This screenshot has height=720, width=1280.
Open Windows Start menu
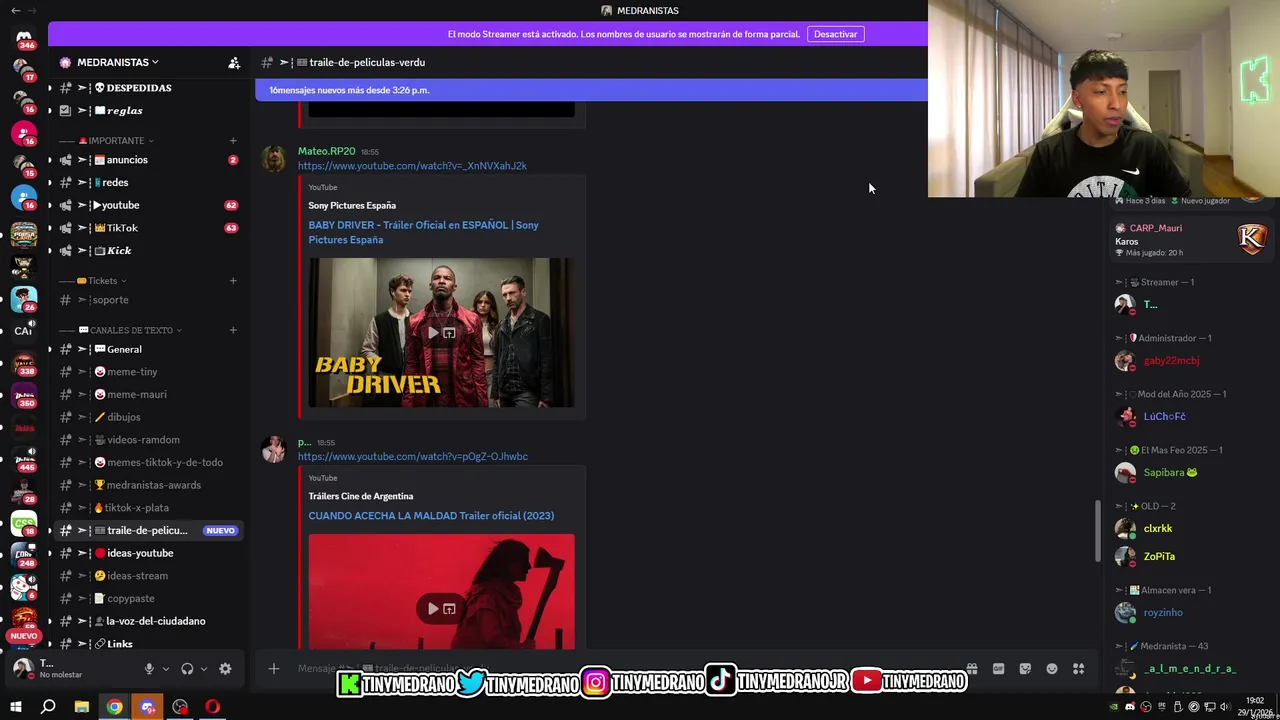click(x=15, y=707)
